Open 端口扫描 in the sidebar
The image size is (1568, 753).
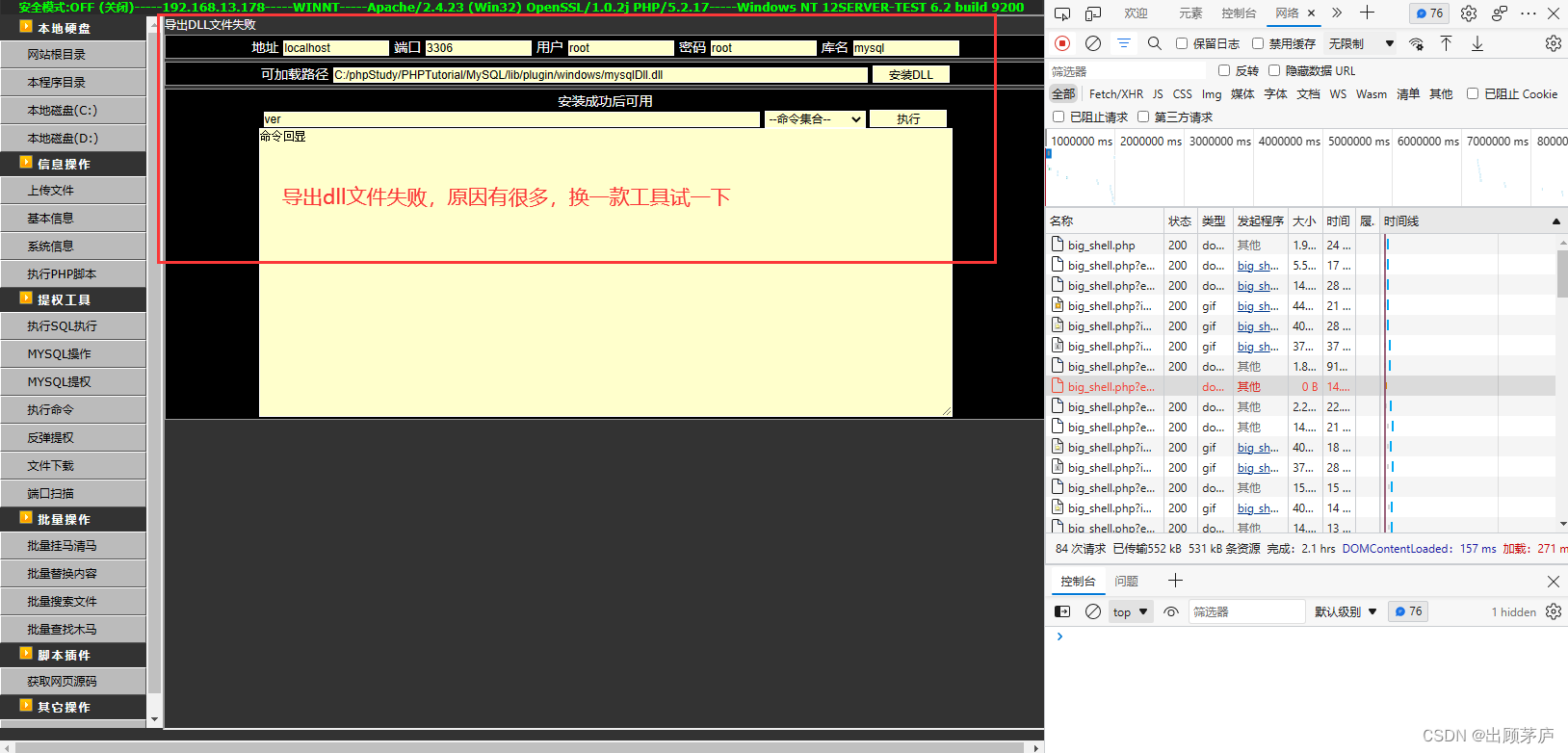[x=73, y=493]
